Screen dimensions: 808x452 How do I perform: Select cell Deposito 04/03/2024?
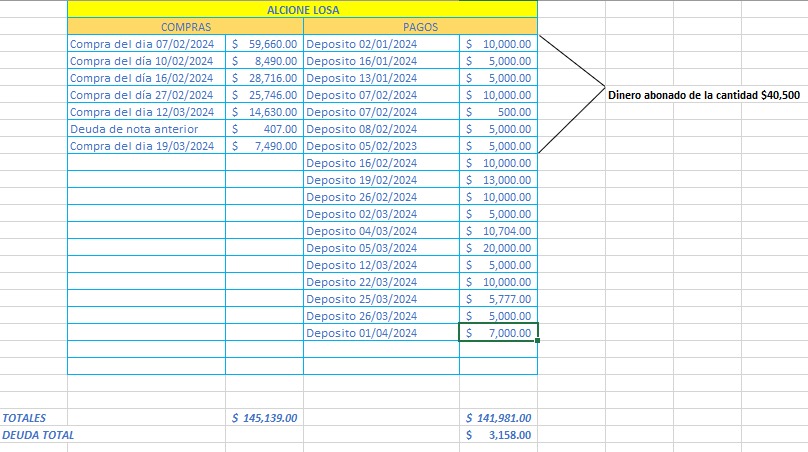click(x=381, y=231)
